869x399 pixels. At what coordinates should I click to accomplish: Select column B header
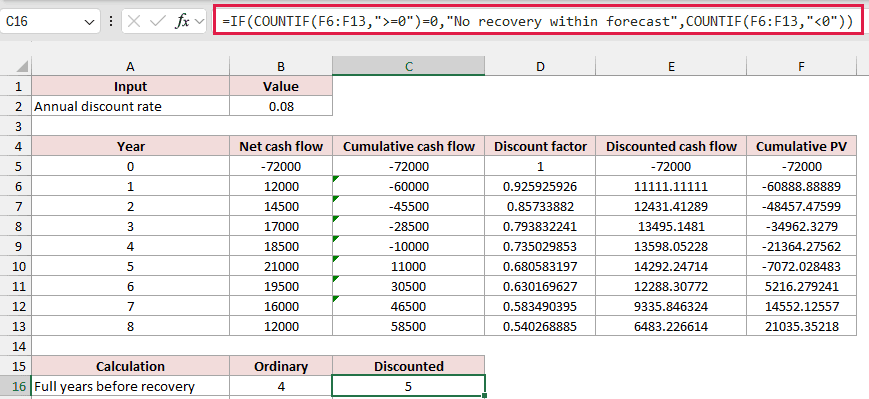pyautogui.click(x=281, y=66)
